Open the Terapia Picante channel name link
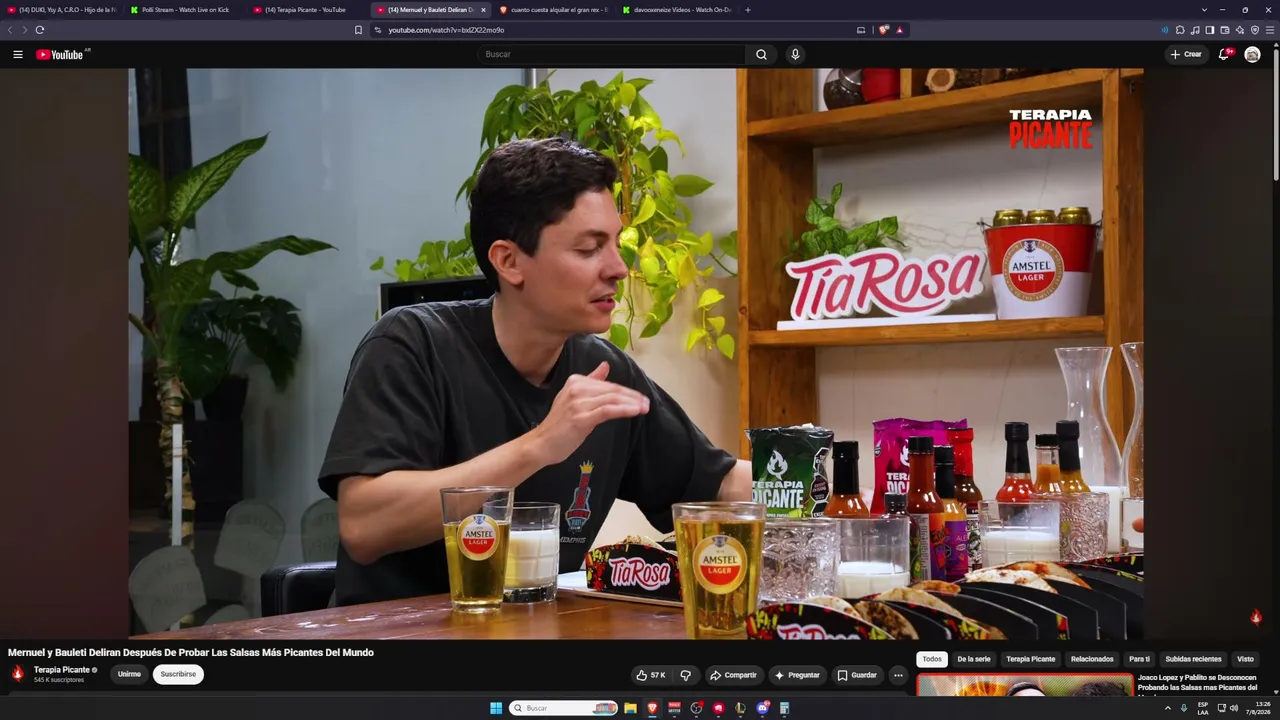Viewport: 1280px width, 720px height. (62, 670)
